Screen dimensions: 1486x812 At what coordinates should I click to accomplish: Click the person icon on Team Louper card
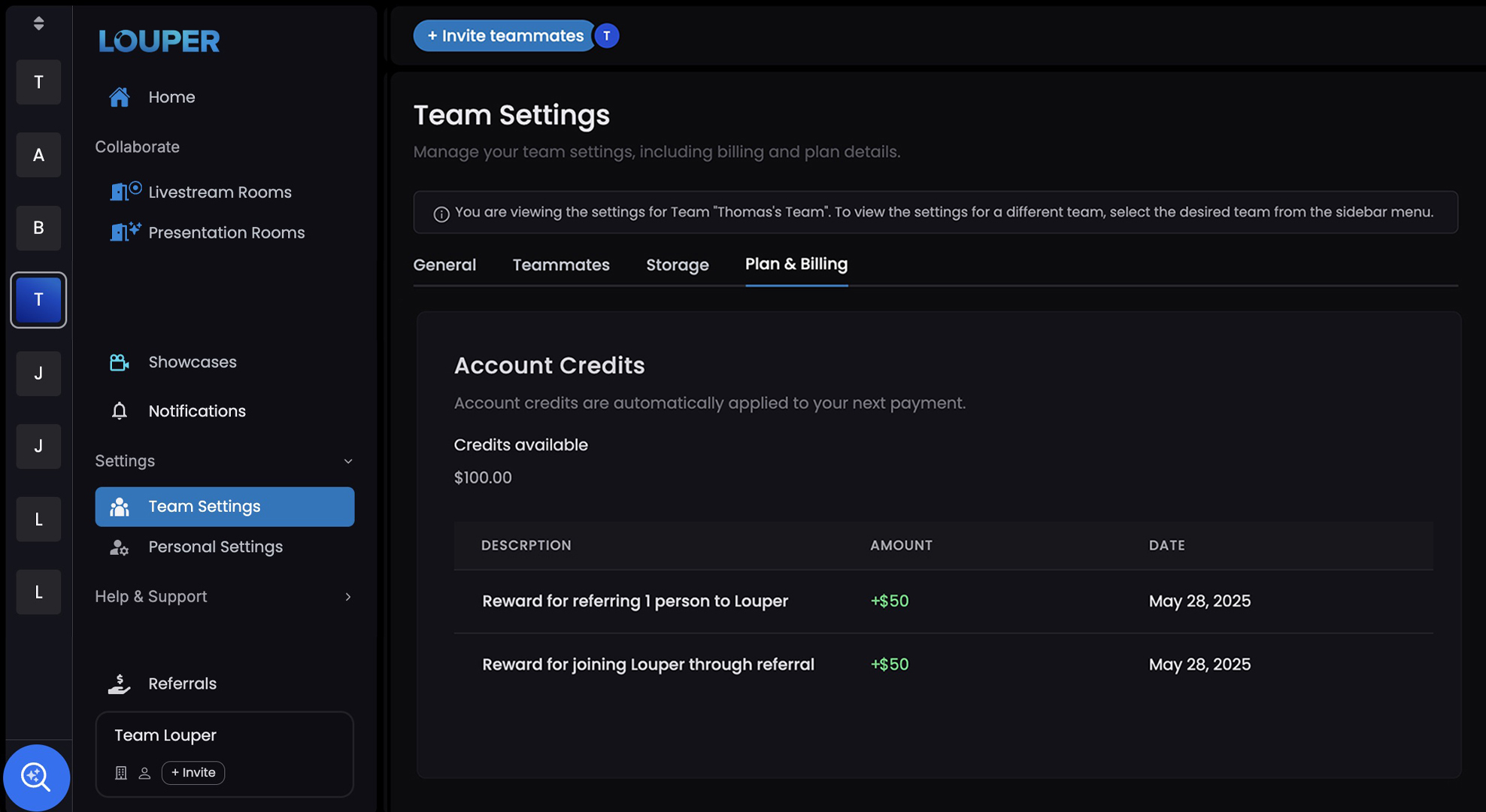click(x=144, y=772)
